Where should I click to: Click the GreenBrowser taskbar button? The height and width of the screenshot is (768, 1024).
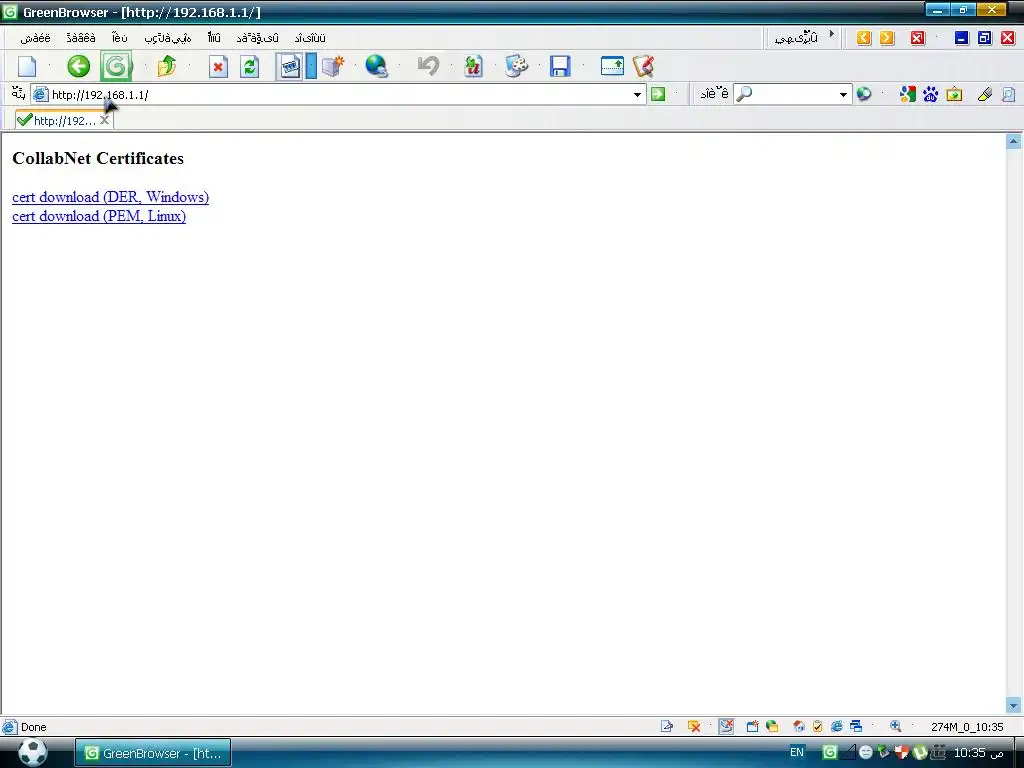[x=153, y=753]
